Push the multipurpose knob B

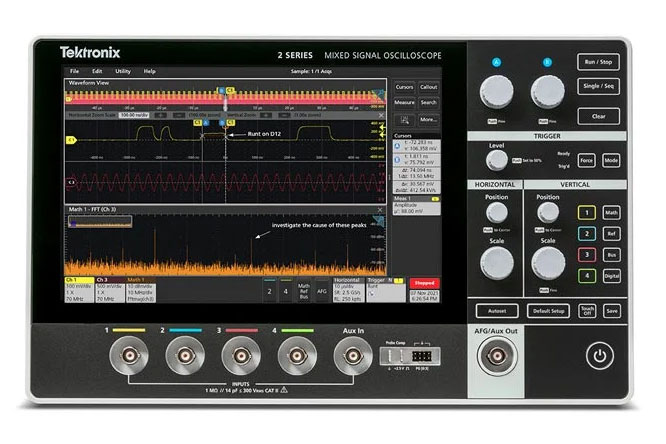point(547,92)
